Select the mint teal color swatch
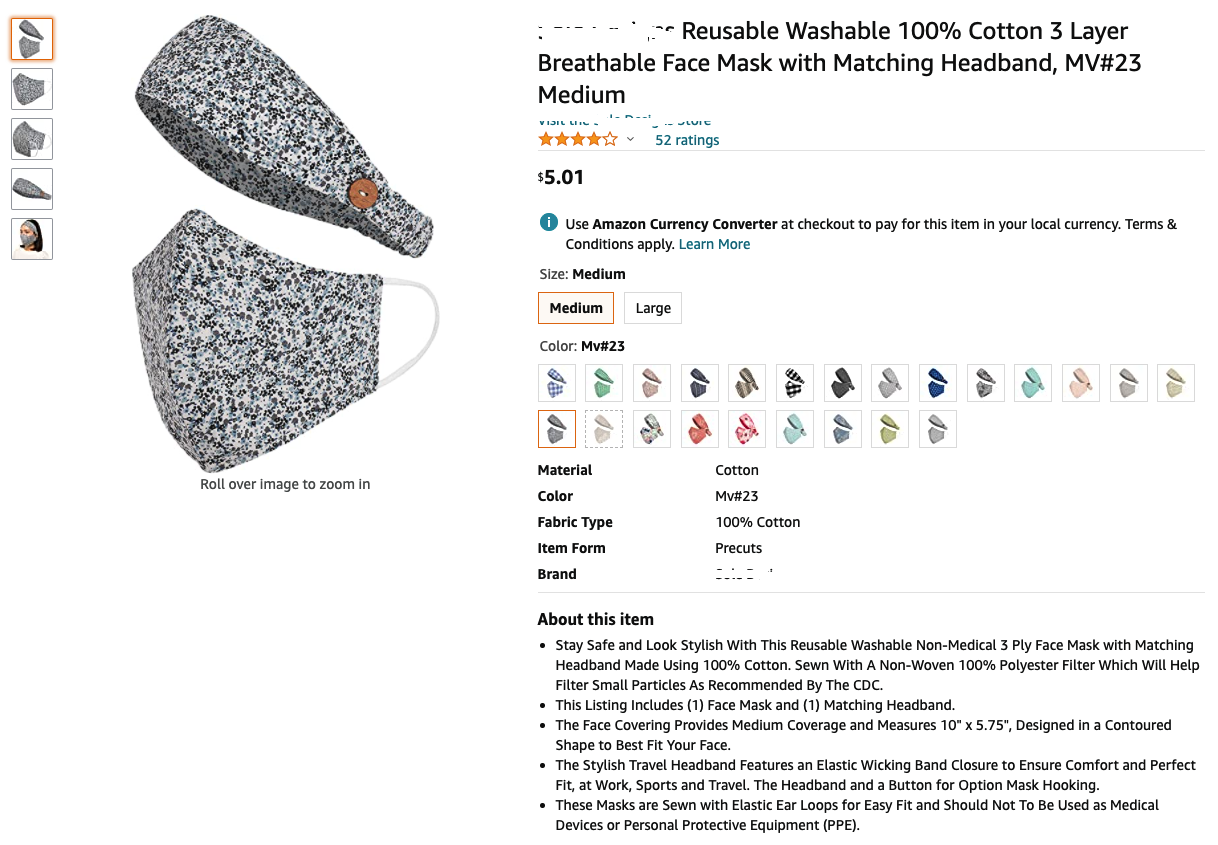The height and width of the screenshot is (845, 1218). tap(1033, 383)
